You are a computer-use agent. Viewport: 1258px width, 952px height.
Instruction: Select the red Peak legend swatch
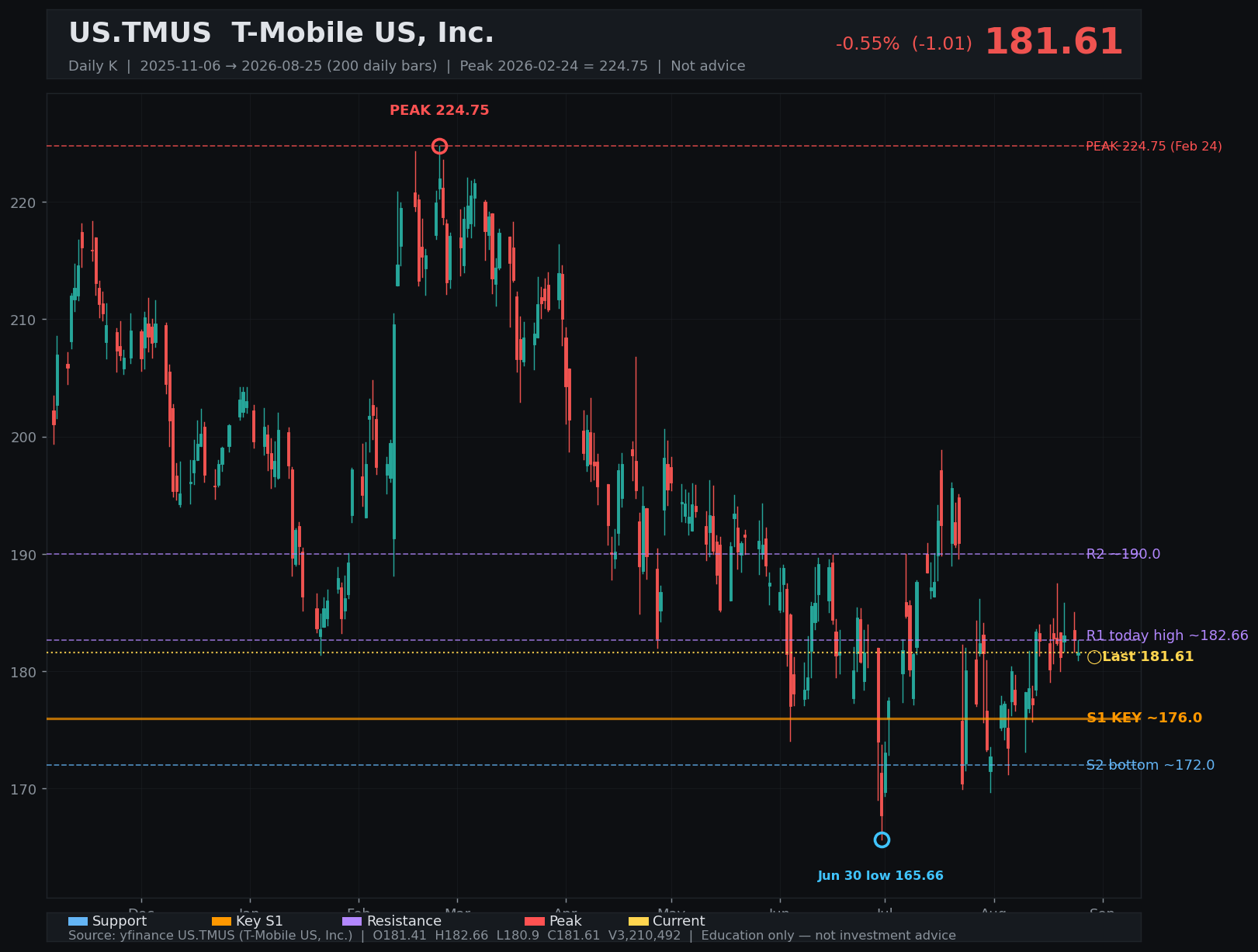click(535, 921)
